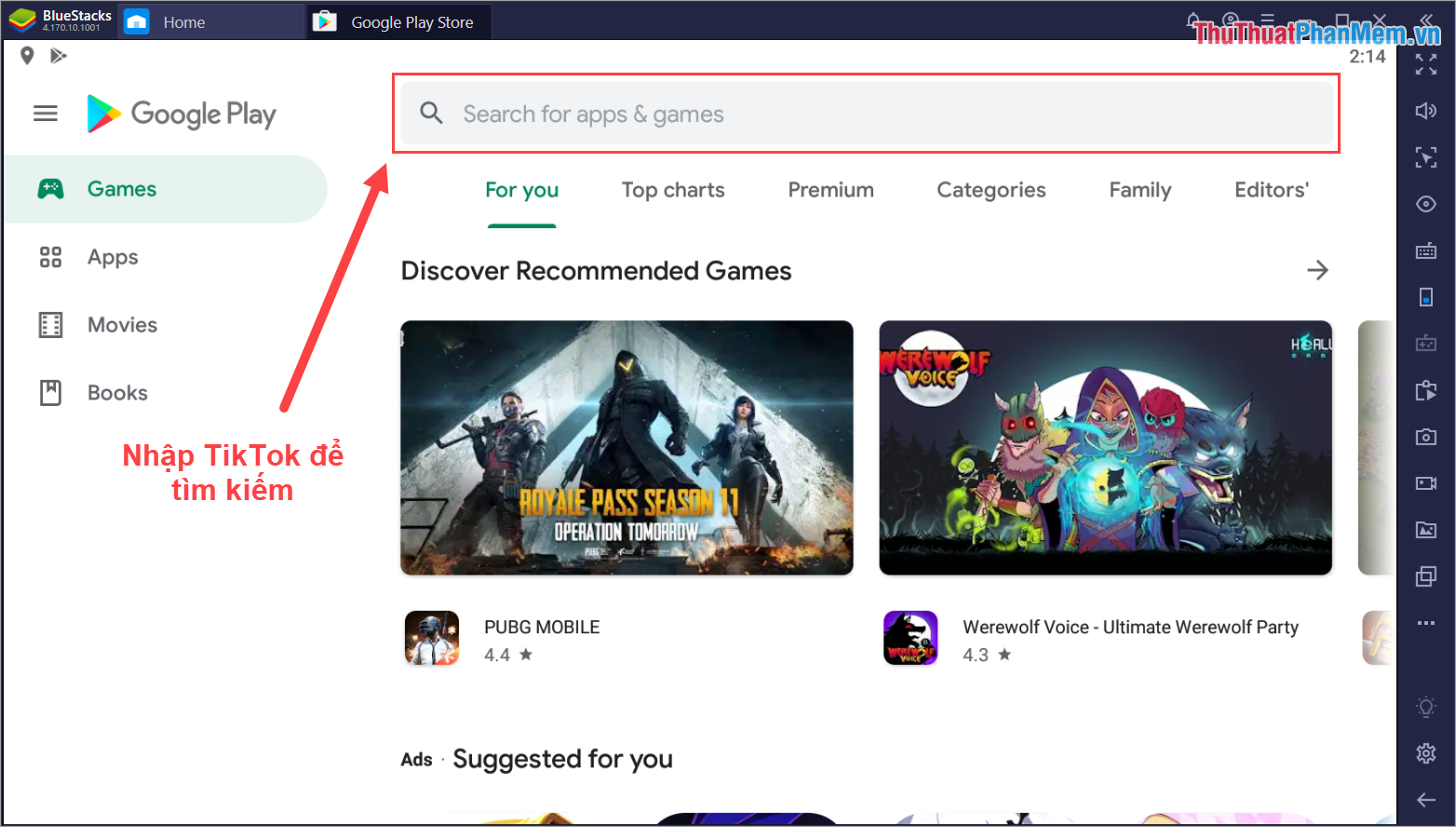This screenshot has height=827, width=1456.
Task: Open the hamburger navigation menu
Action: click(x=46, y=114)
